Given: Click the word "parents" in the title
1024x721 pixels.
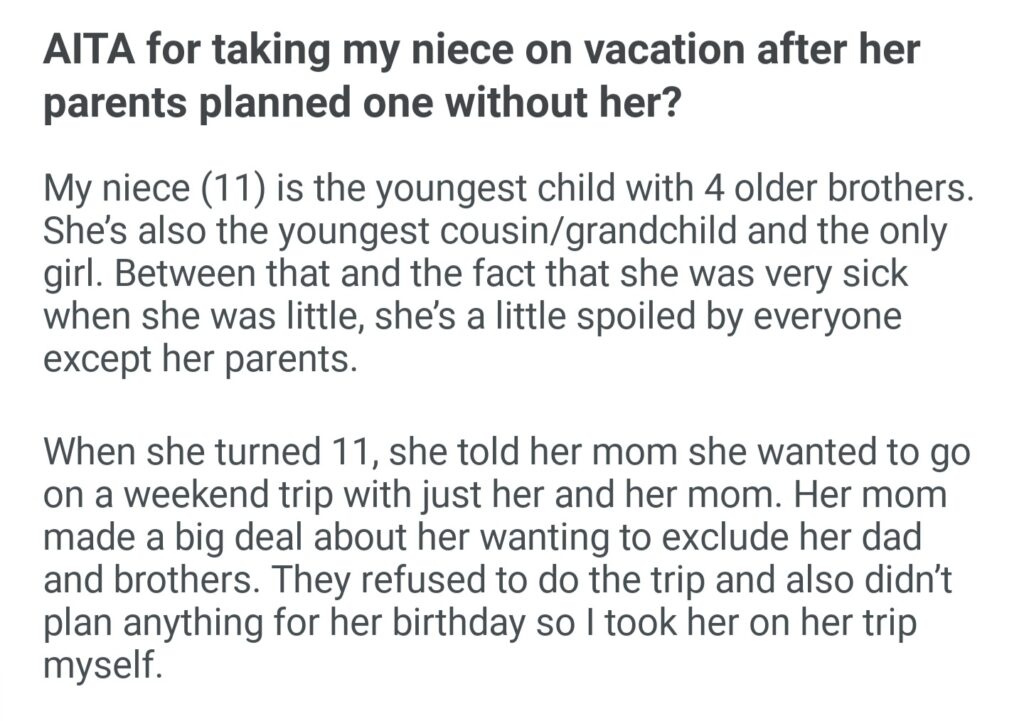Looking at the screenshot, I should (x=119, y=103).
